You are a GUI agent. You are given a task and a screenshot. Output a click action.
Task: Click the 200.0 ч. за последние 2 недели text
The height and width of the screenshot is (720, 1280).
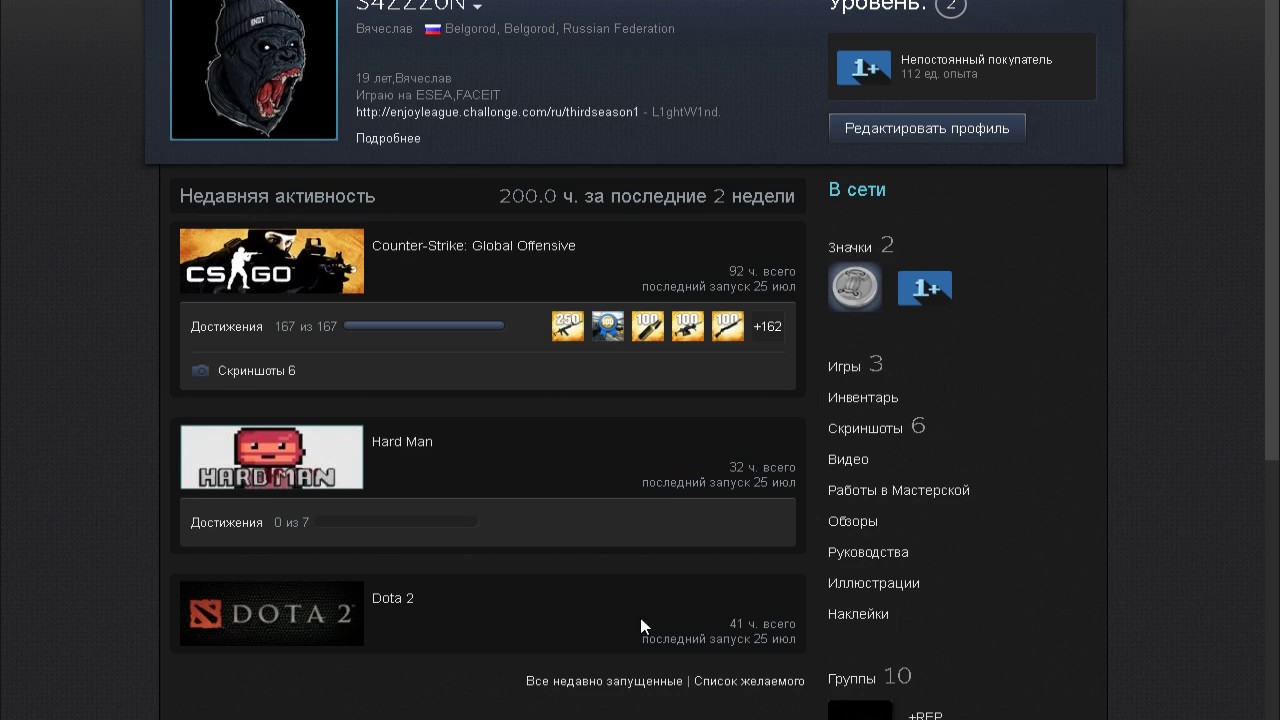click(647, 196)
